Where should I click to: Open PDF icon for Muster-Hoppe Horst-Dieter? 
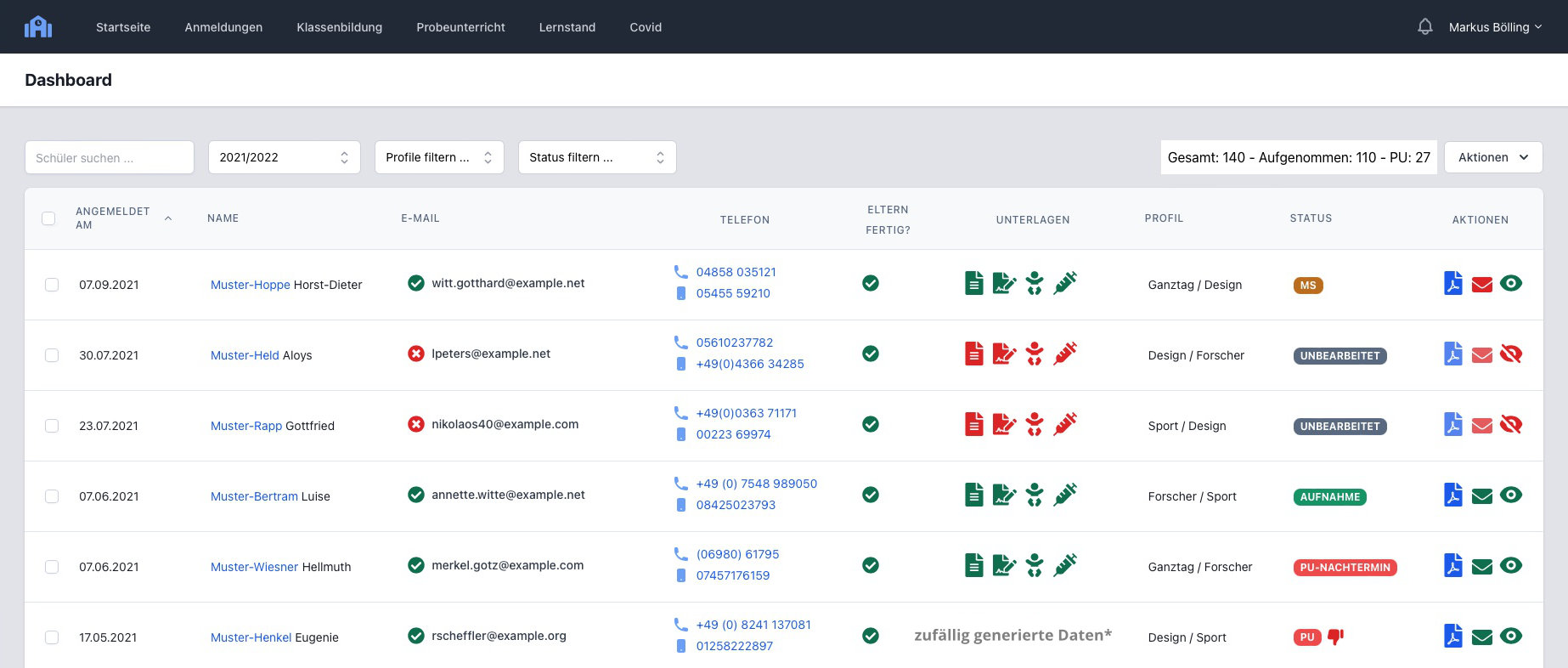pyautogui.click(x=1453, y=283)
